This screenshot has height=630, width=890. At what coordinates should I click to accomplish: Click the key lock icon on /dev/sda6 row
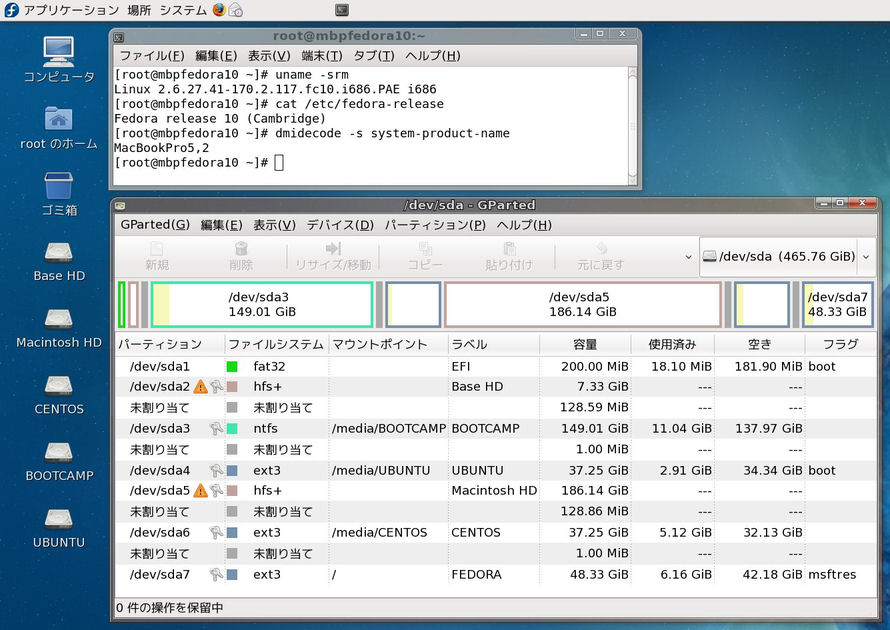pos(216,532)
